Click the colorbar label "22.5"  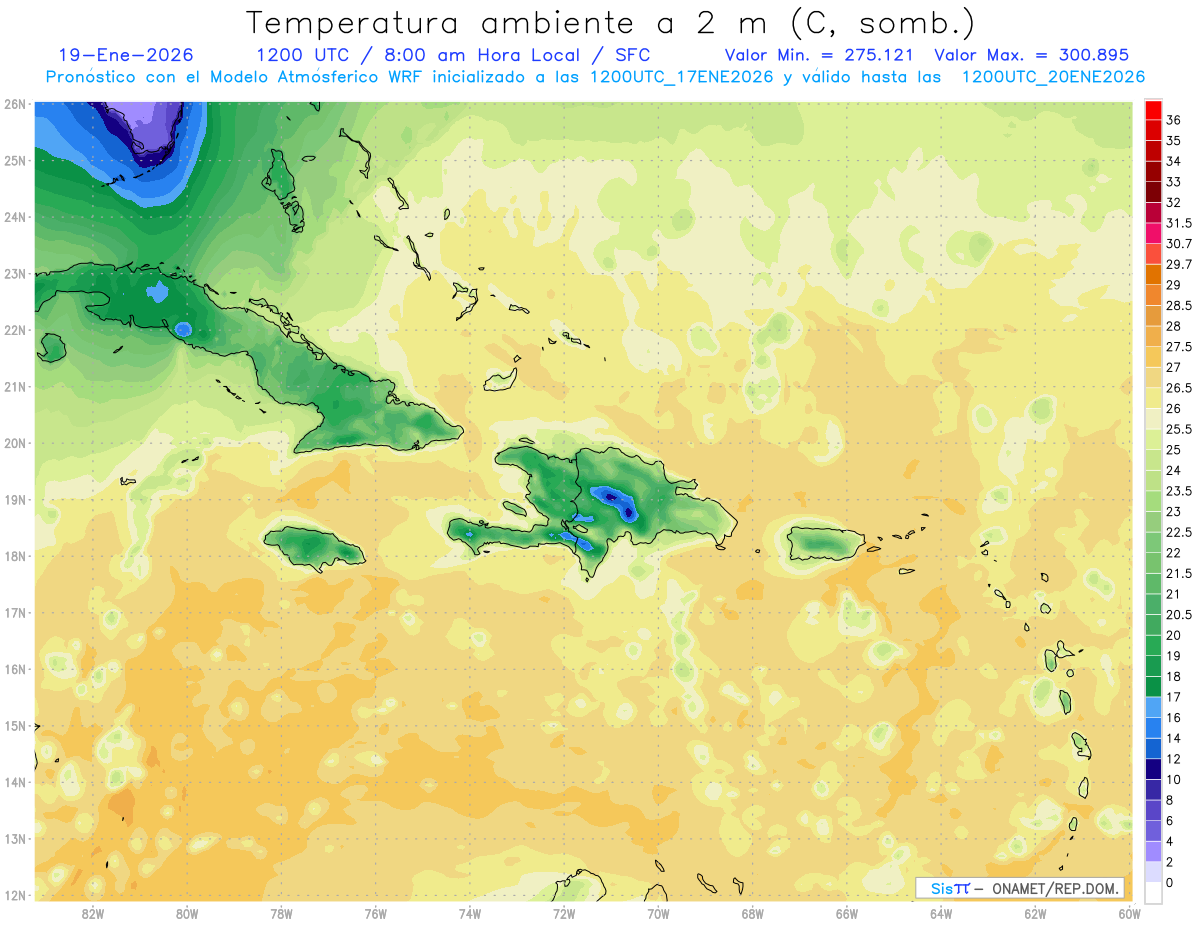click(1178, 532)
